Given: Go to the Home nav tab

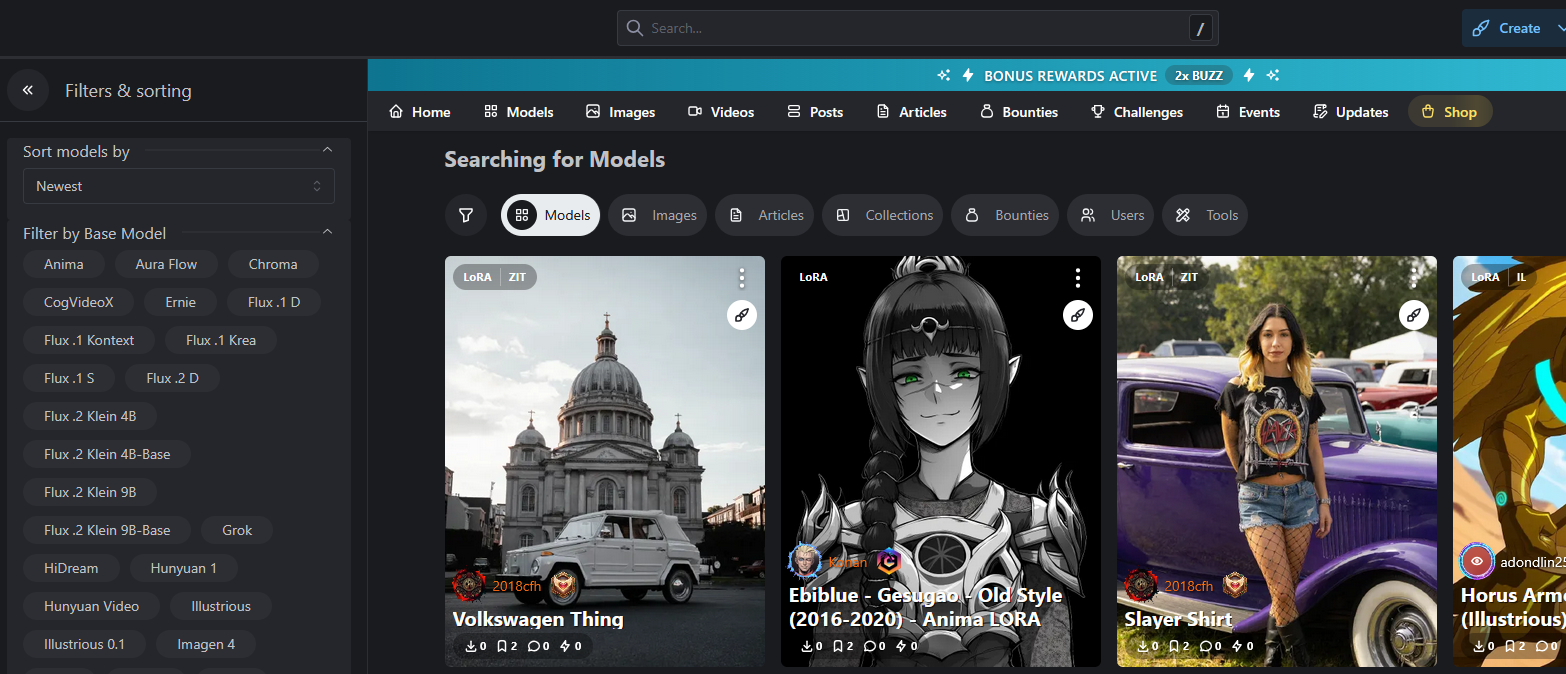Looking at the screenshot, I should pyautogui.click(x=420, y=112).
